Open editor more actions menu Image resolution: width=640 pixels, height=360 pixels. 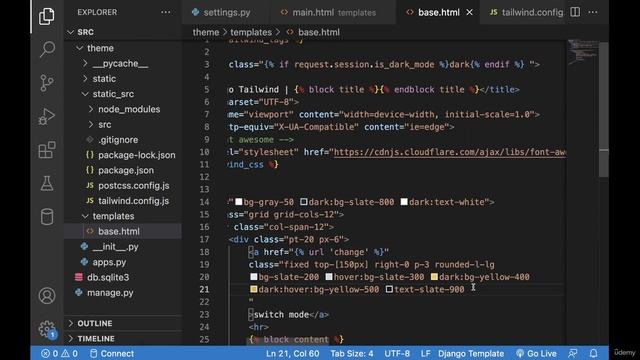point(593,12)
